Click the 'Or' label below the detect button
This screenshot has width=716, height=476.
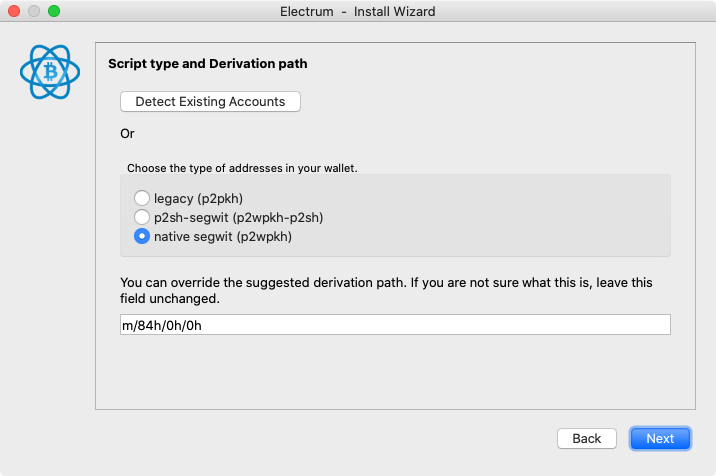tap(127, 133)
